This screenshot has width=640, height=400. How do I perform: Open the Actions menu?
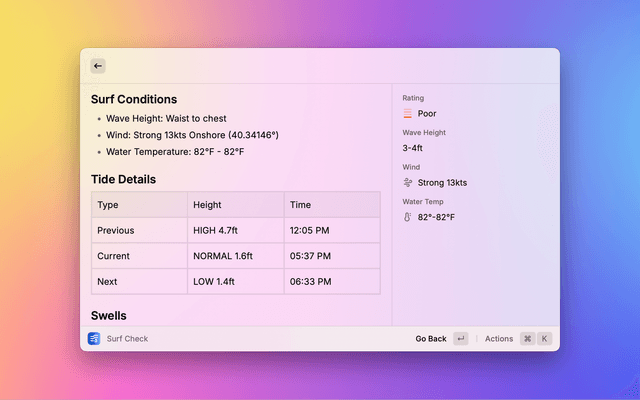(499, 339)
